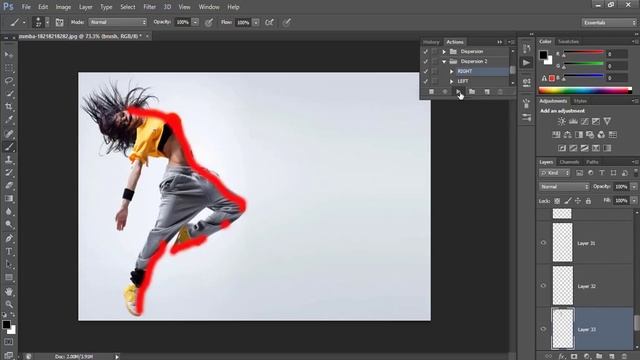
Task: Select the Pen tool
Action: point(9,238)
